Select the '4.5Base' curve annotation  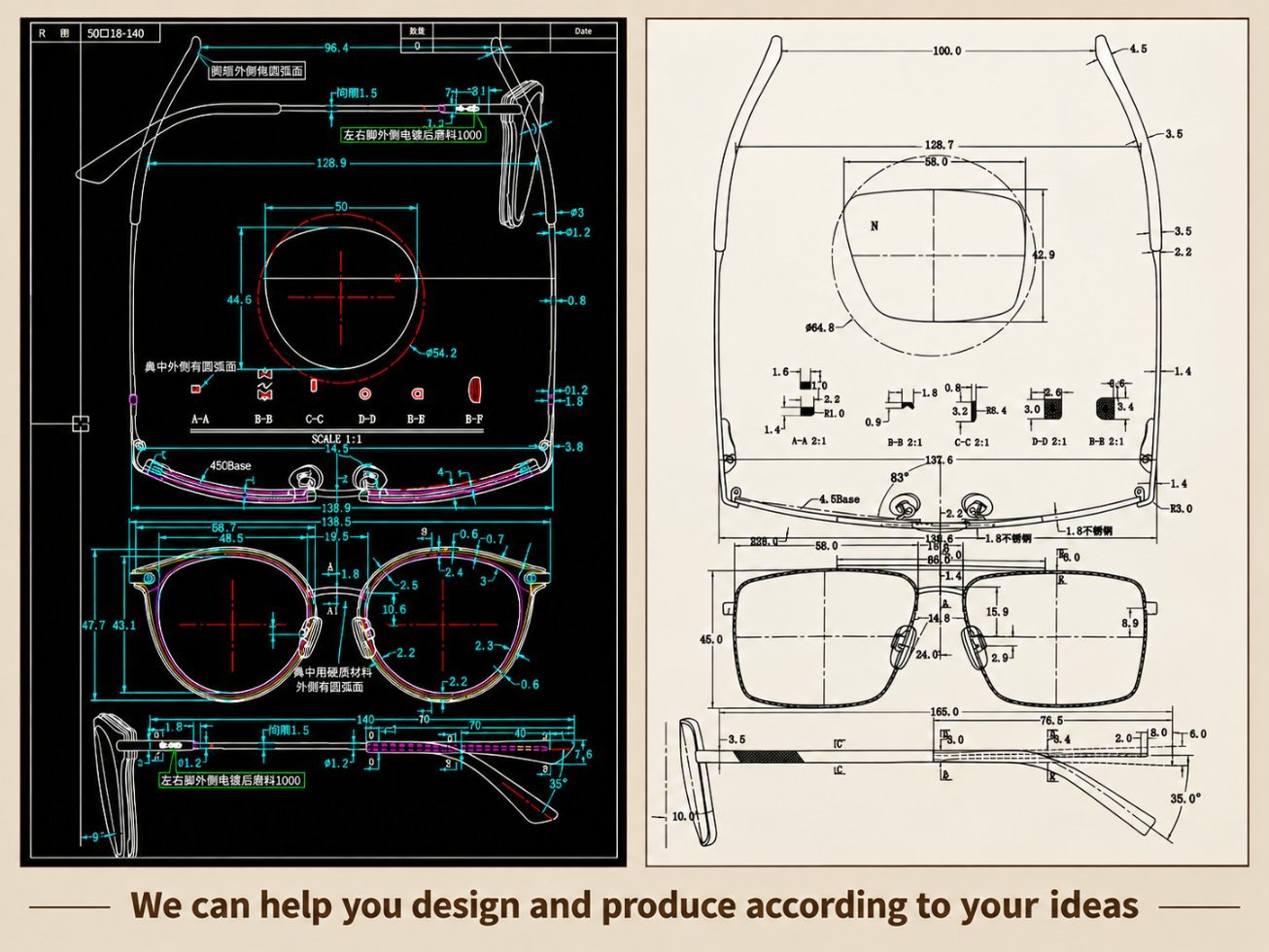click(x=840, y=499)
